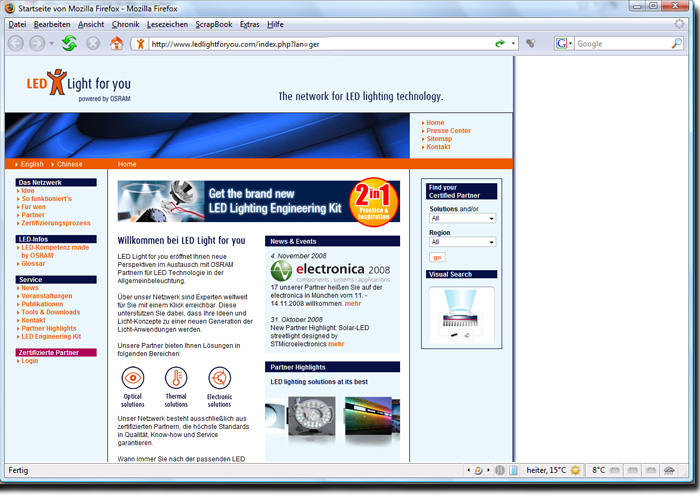
Task: Click left arrow beside music status icon
Action: pos(468,471)
